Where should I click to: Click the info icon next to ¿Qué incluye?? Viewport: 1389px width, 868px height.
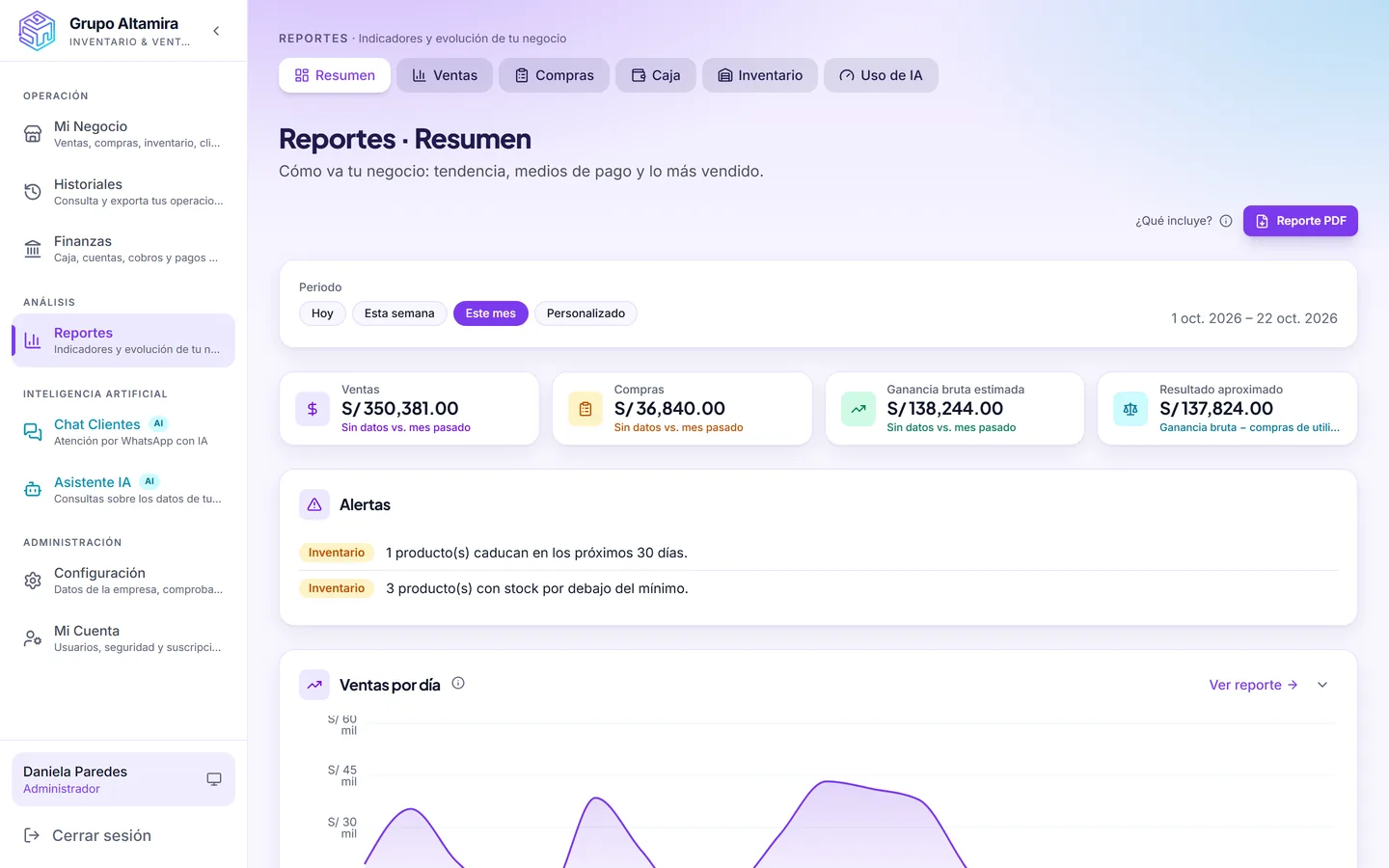click(x=1226, y=221)
